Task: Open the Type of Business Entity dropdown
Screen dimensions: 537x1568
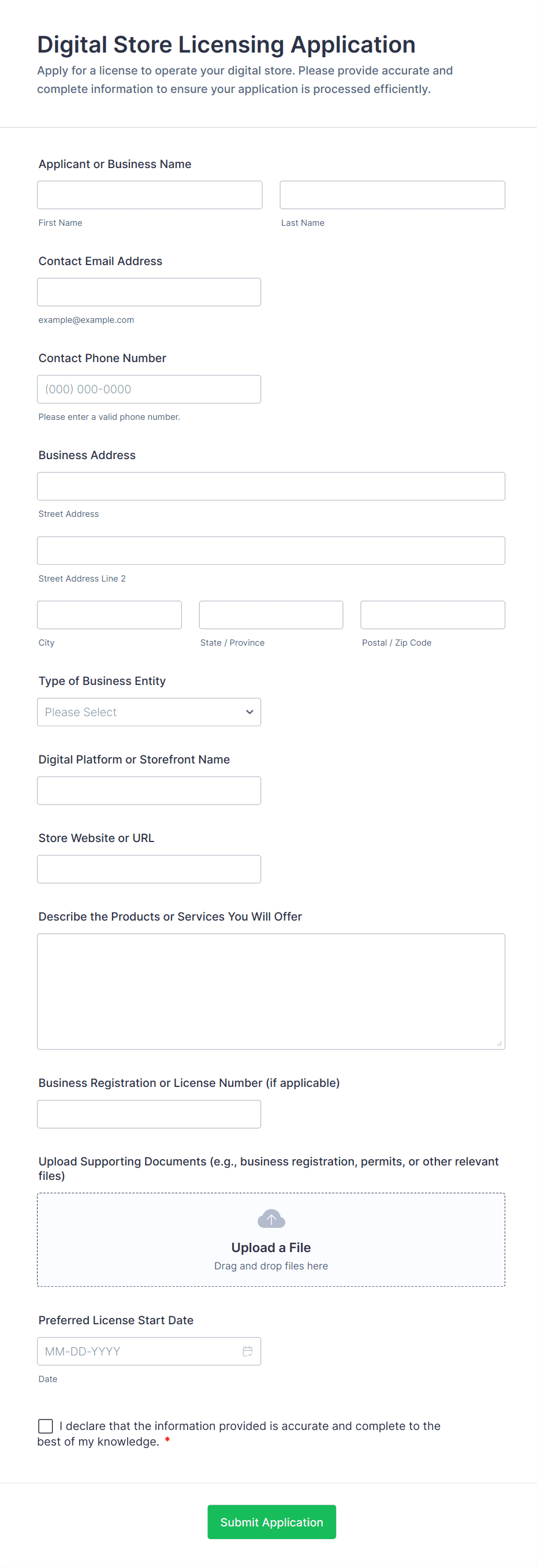Action: pyautogui.click(x=149, y=712)
